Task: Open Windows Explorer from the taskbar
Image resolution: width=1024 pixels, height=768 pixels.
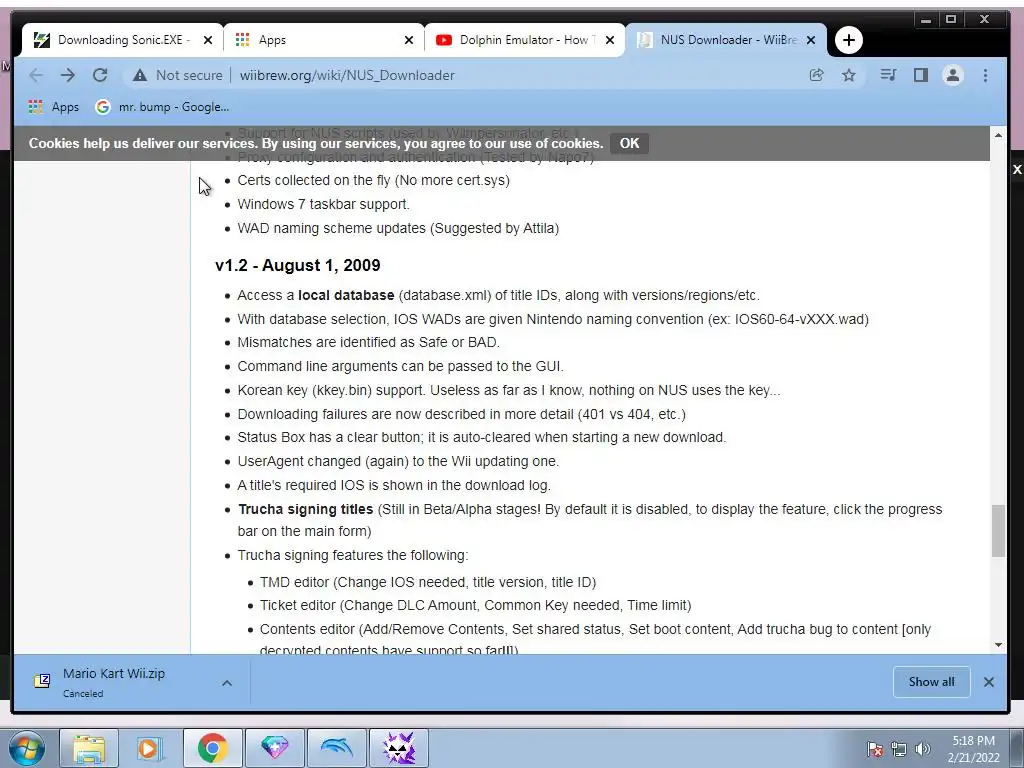Action: tap(89, 748)
